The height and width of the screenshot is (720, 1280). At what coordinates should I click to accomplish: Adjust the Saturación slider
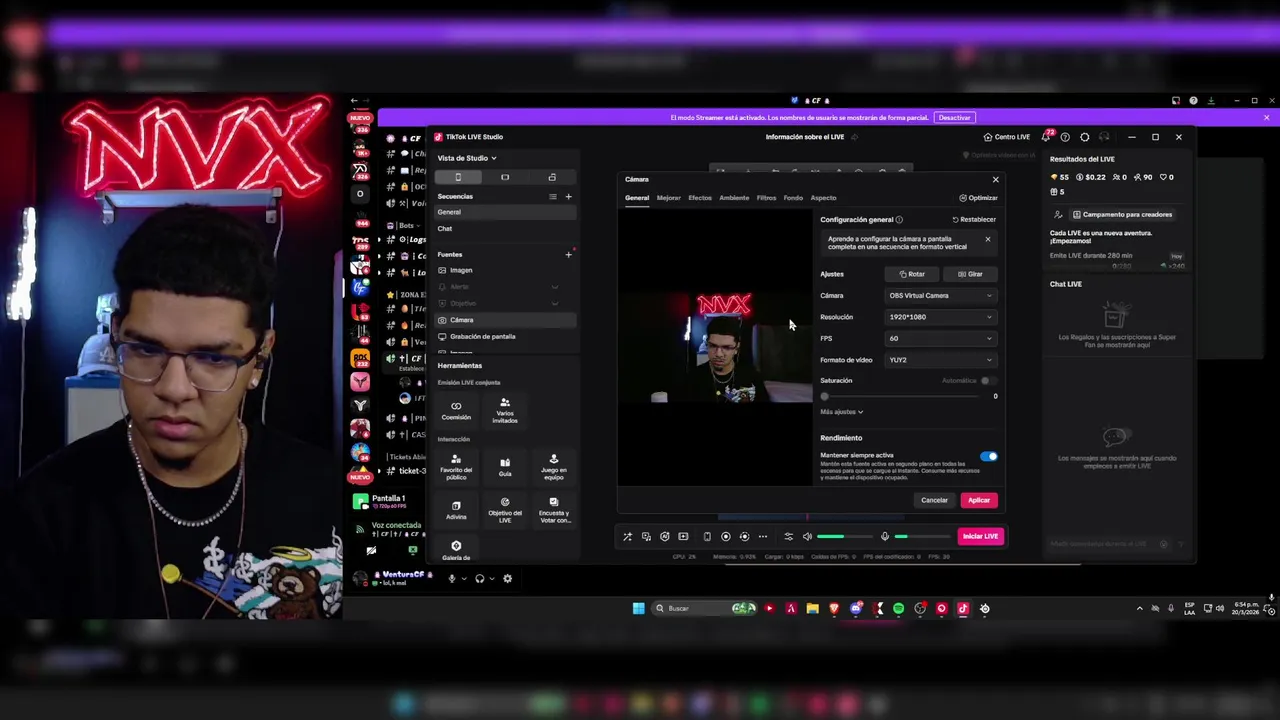[900, 397]
